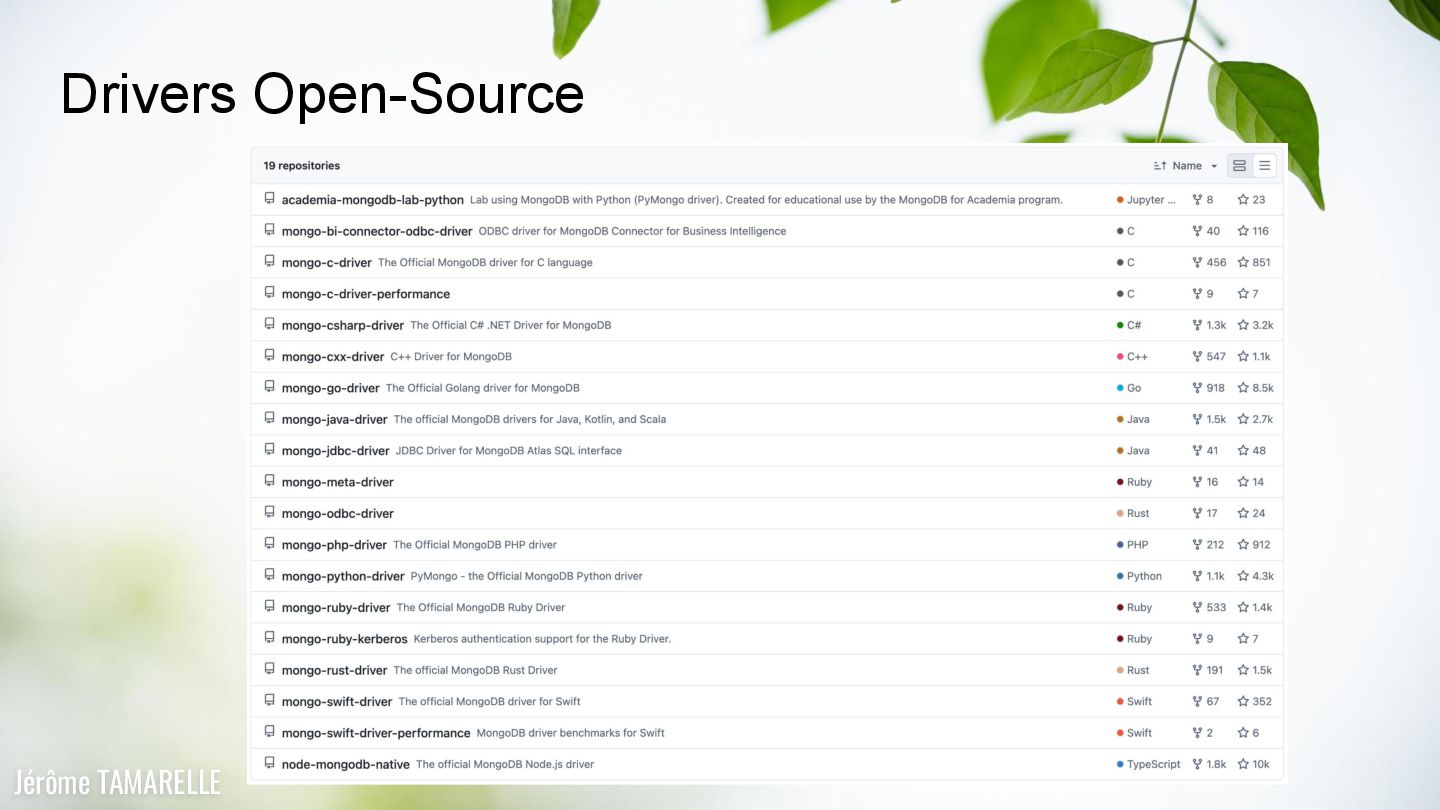Open the mongo-meta-driver repository
This screenshot has height=810, width=1440.
338,482
